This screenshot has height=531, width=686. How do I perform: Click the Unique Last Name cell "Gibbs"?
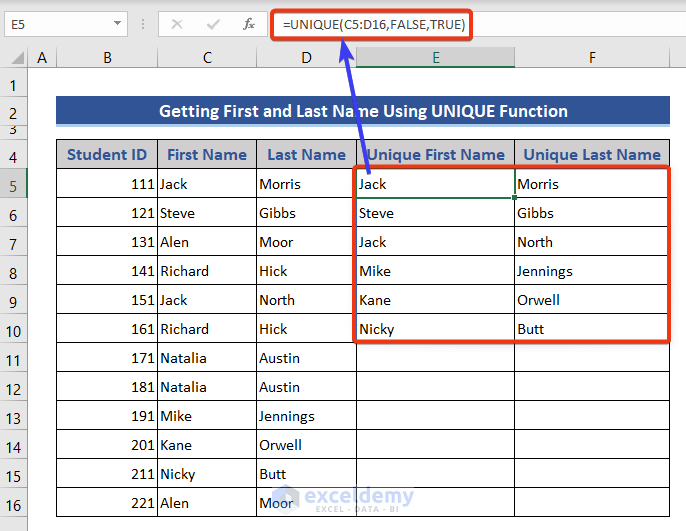[x=592, y=213]
